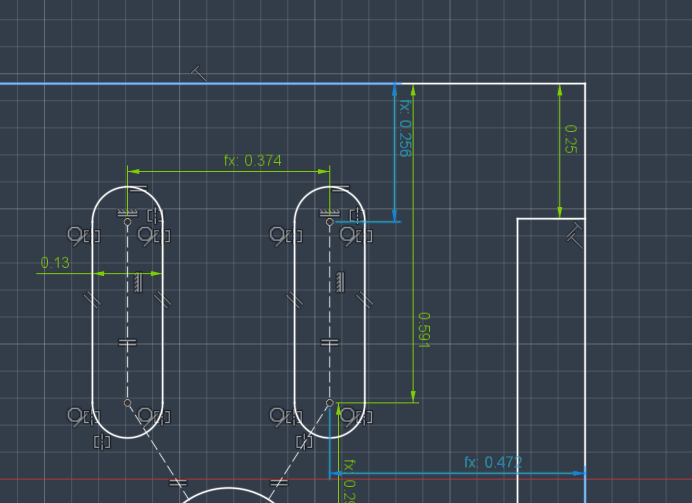This screenshot has height=503, width=692.
Task: Select the left slot's dashed vertical centerline
Action: (128, 312)
